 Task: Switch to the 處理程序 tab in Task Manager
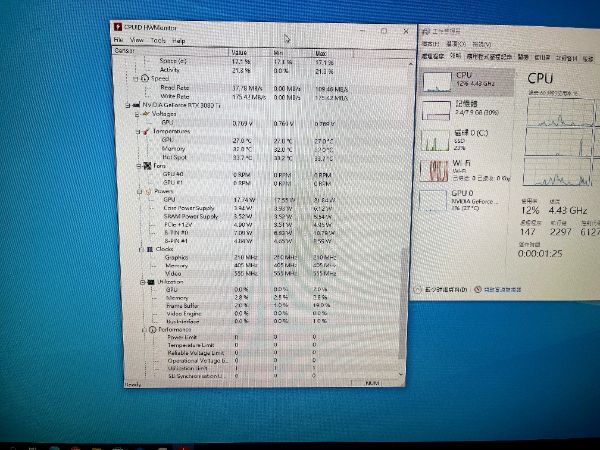(x=433, y=56)
